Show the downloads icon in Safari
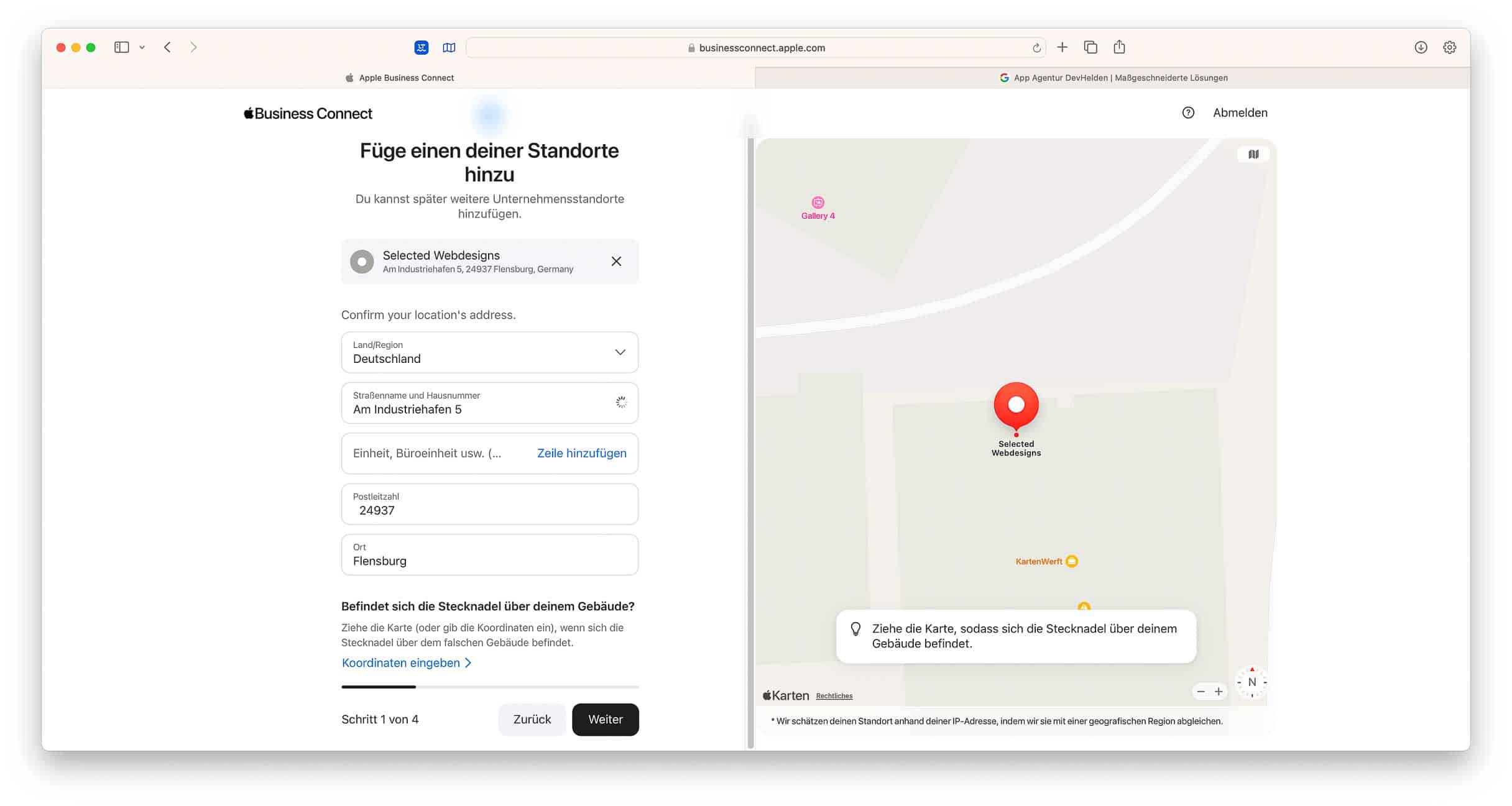Viewport: 1512px width, 806px height. (1421, 47)
